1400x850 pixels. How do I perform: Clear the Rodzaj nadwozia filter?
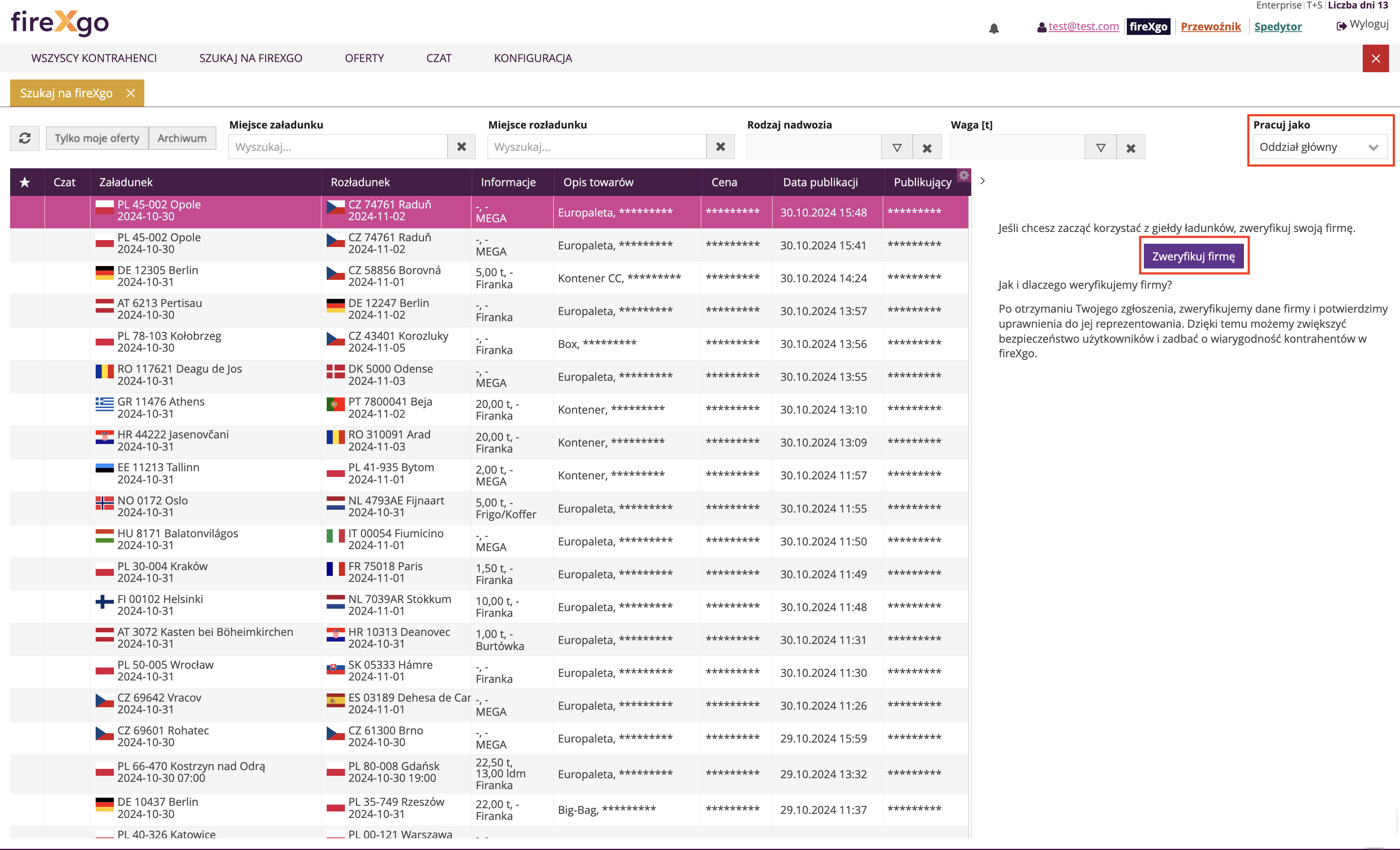pos(927,148)
